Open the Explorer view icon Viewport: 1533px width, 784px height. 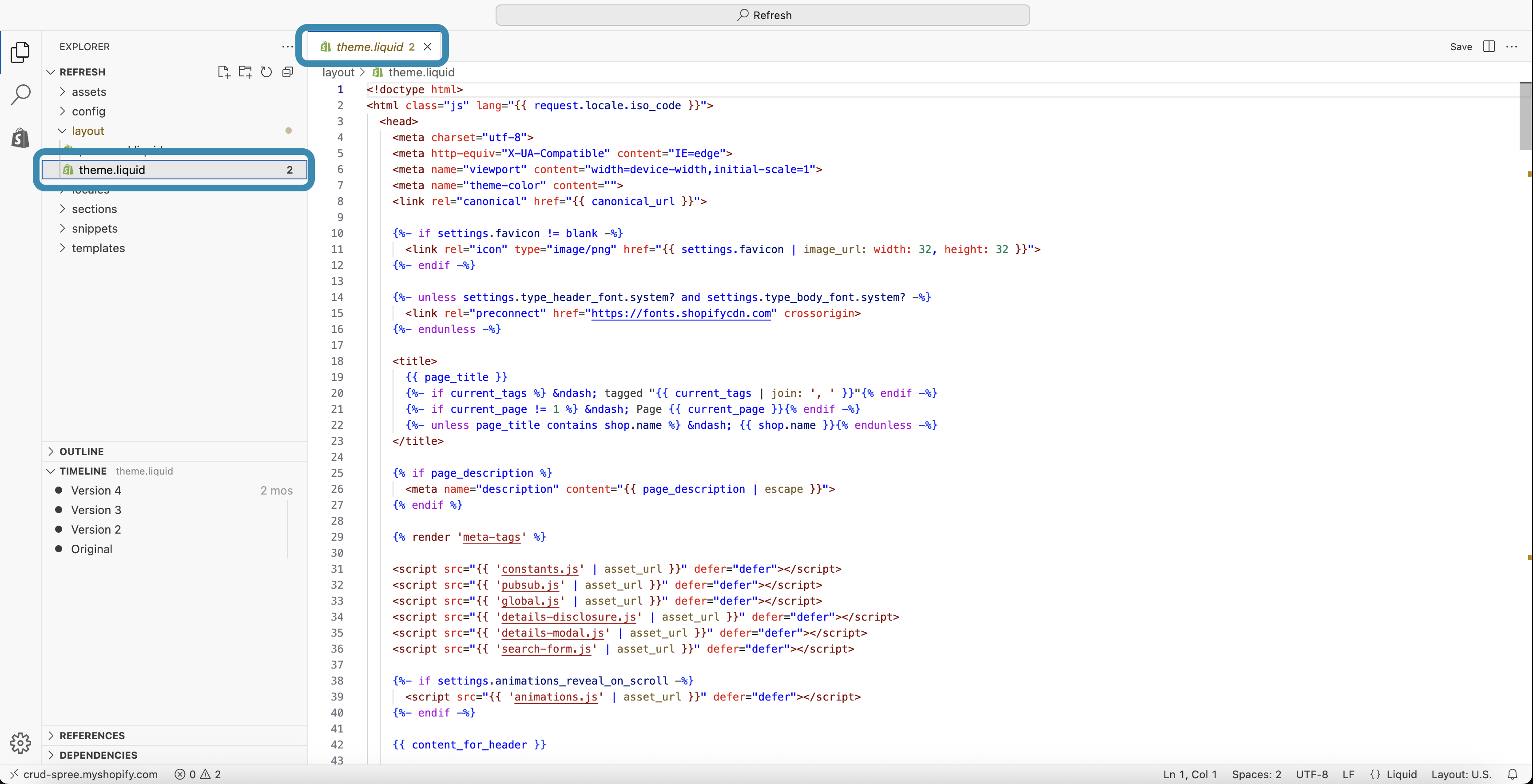[x=20, y=52]
